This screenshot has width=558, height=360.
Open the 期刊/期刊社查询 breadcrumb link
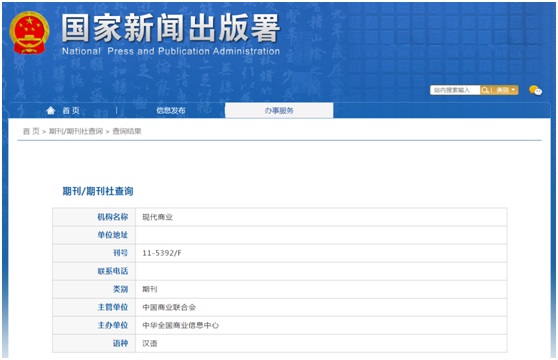76,131
